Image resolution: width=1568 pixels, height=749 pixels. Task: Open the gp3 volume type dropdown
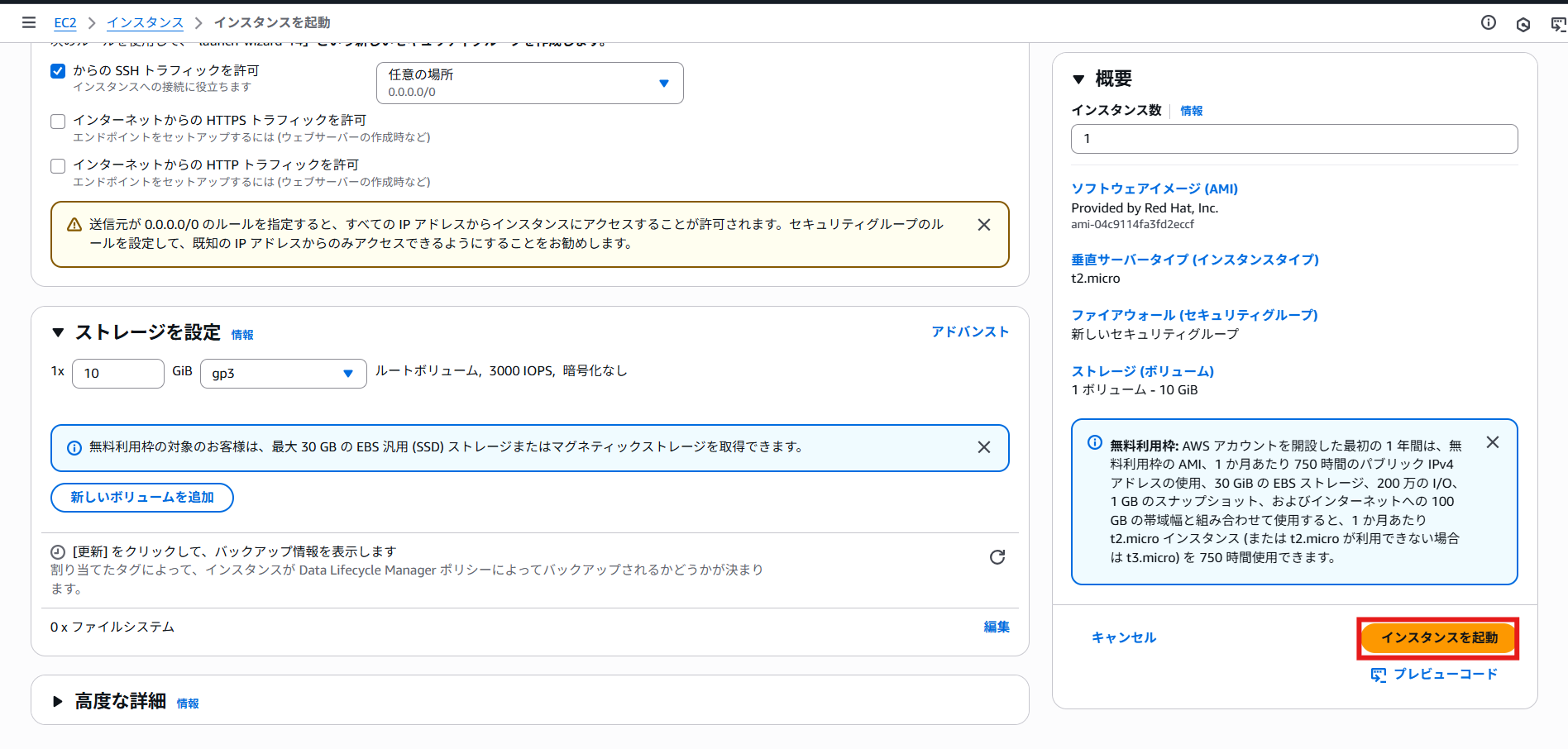283,374
